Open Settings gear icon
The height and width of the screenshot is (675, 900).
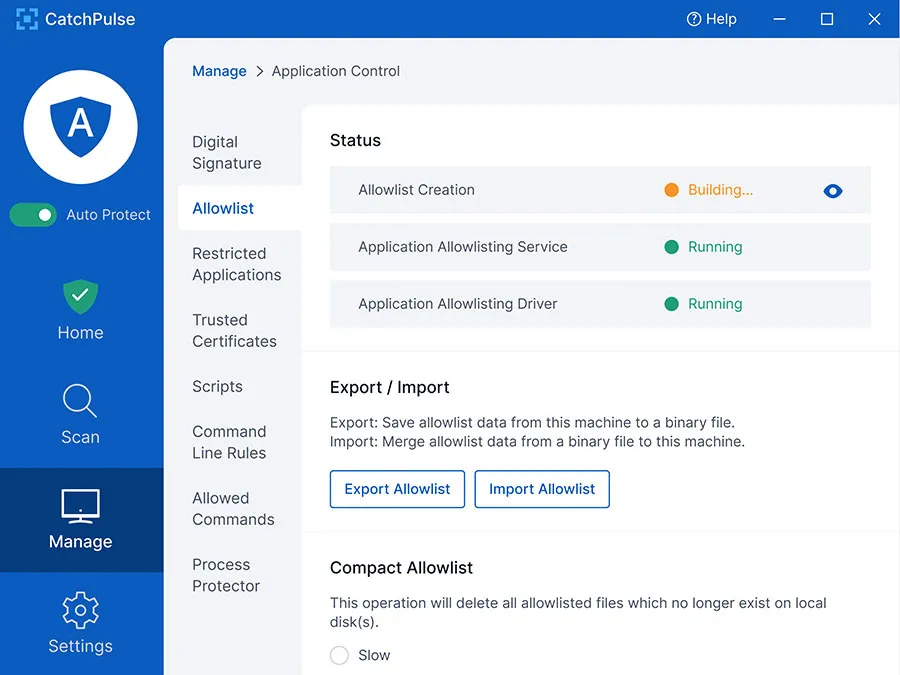point(80,610)
